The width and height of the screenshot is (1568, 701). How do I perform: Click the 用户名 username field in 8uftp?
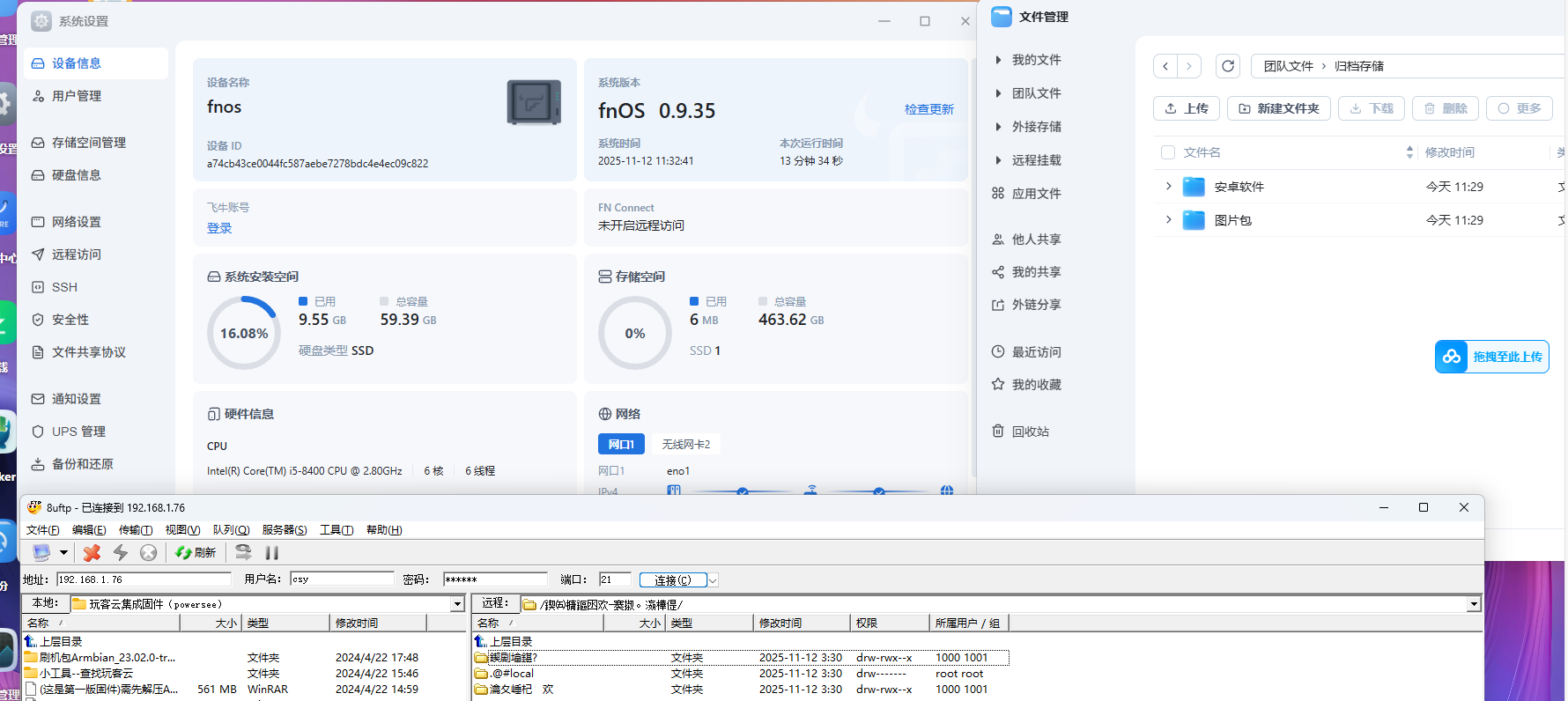pos(342,579)
